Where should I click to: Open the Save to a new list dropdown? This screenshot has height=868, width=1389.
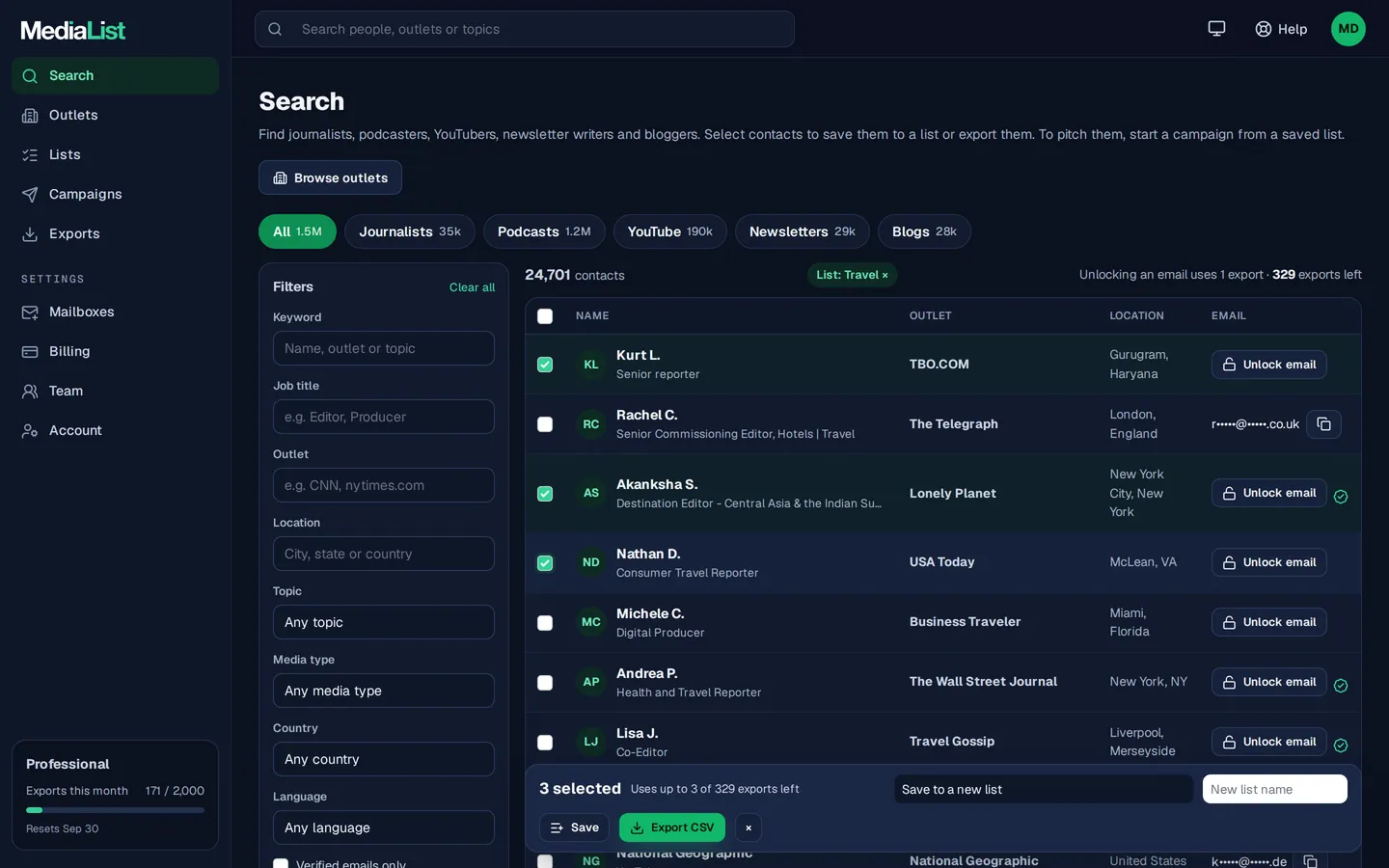click(x=1044, y=789)
